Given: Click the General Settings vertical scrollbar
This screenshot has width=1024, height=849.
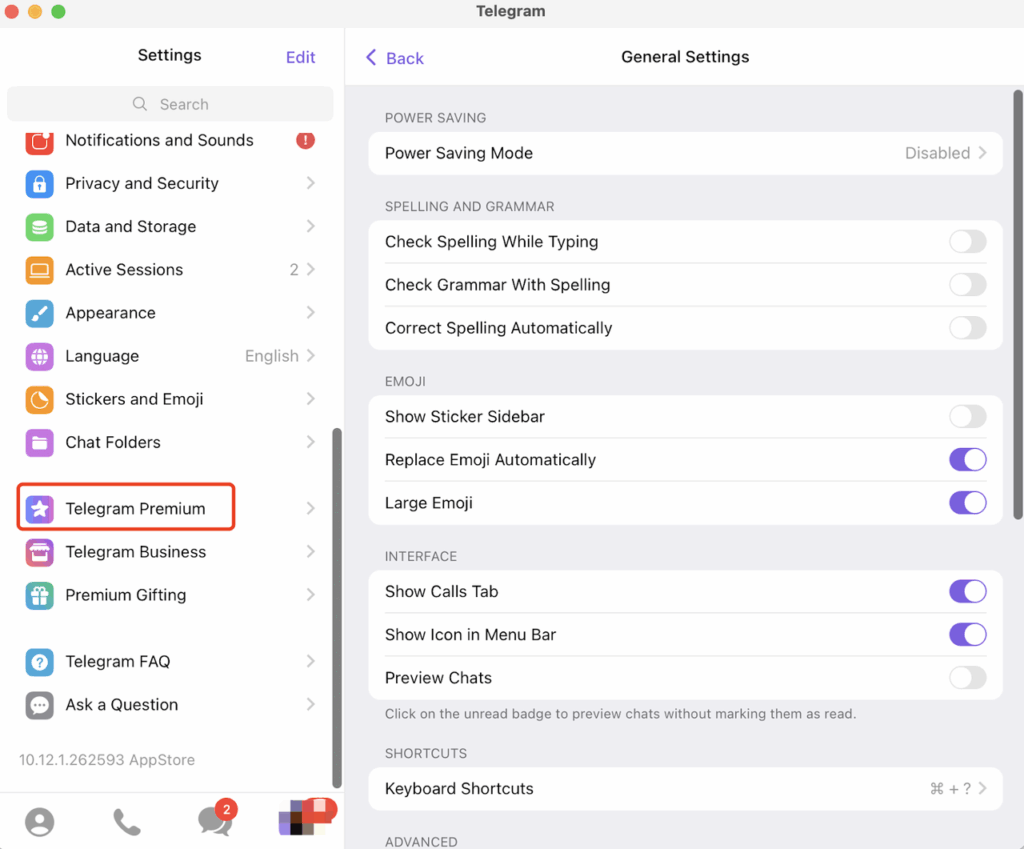Looking at the screenshot, I should click(x=1018, y=300).
